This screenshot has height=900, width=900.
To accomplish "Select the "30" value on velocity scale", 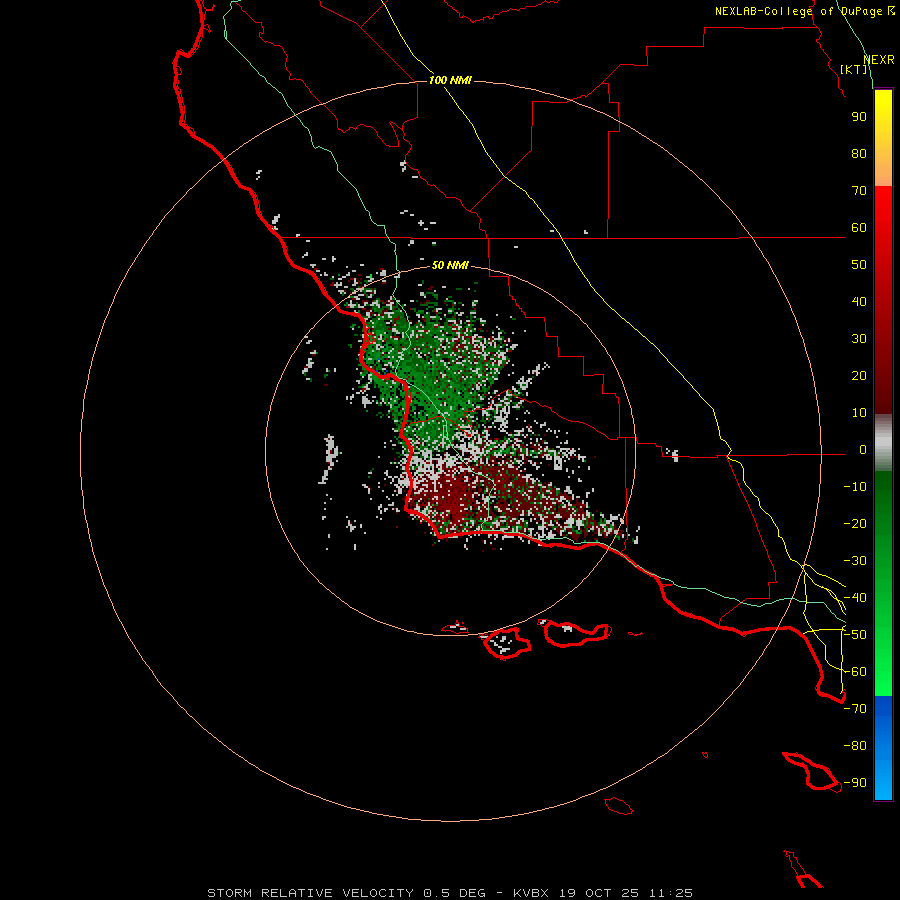I will coord(859,339).
